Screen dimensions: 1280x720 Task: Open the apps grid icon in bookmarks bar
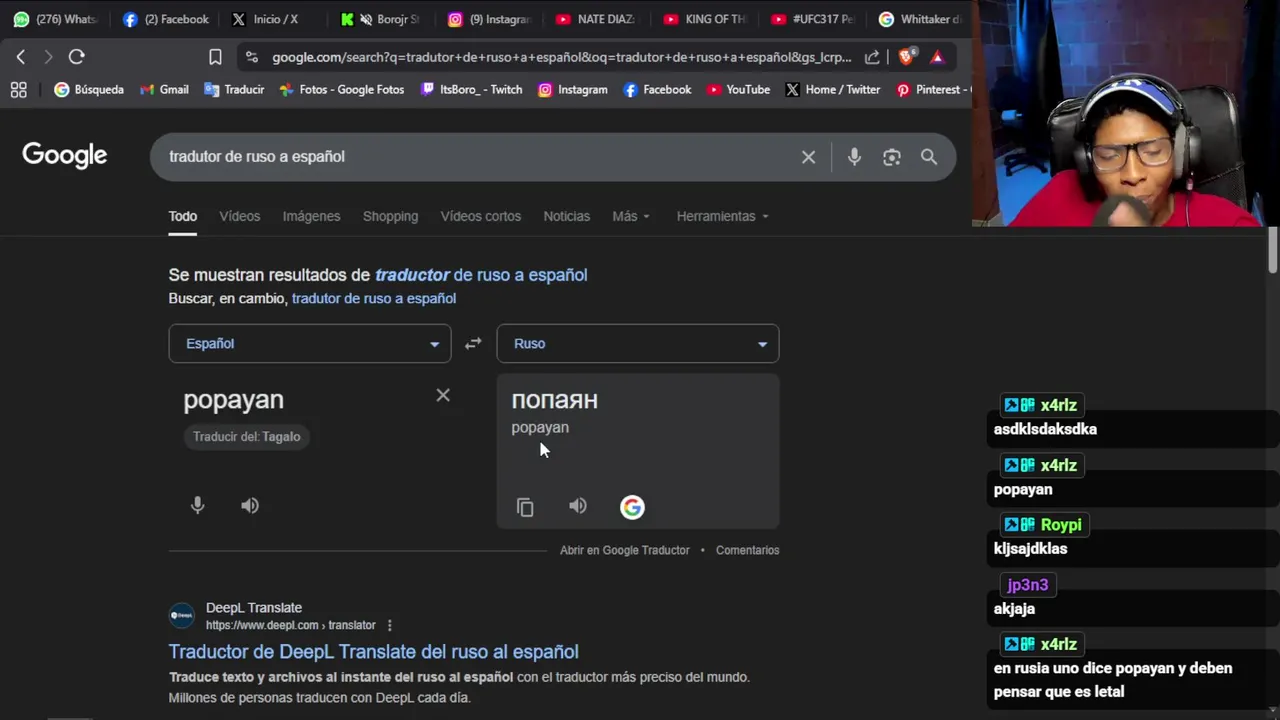click(x=18, y=90)
